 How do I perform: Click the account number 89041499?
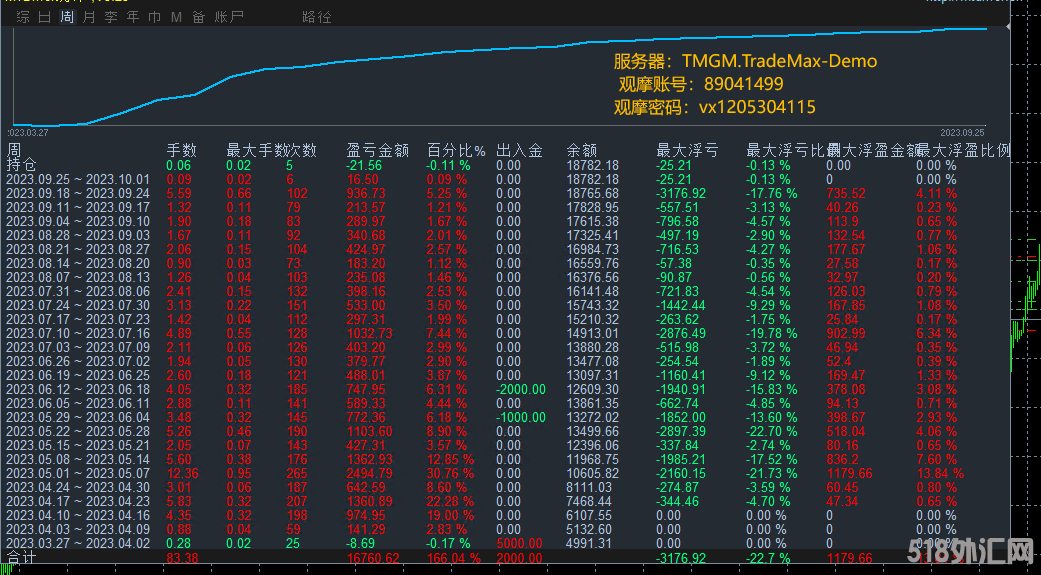pyautogui.click(x=744, y=84)
